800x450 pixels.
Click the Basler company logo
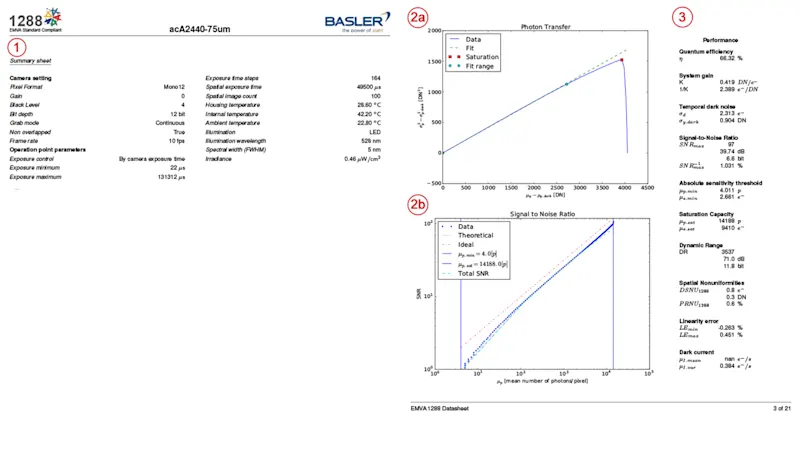(357, 21)
